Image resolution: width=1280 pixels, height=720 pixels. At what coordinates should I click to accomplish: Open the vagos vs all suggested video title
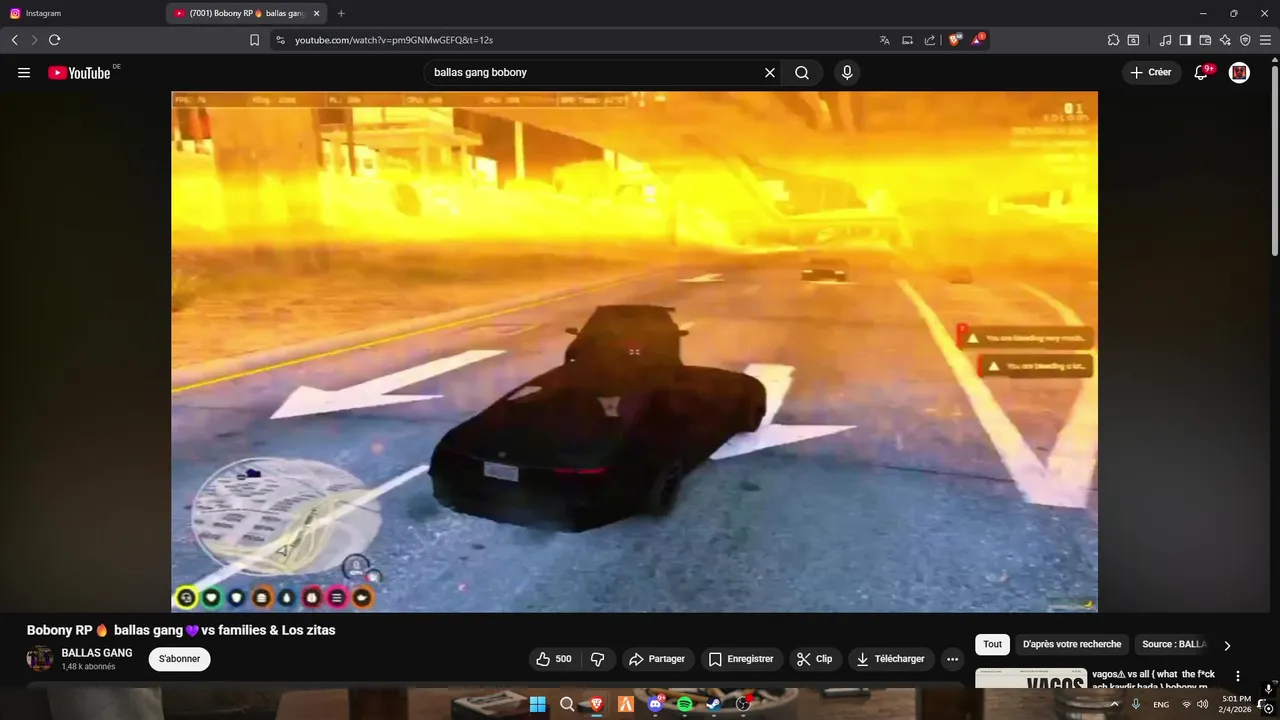click(1153, 680)
